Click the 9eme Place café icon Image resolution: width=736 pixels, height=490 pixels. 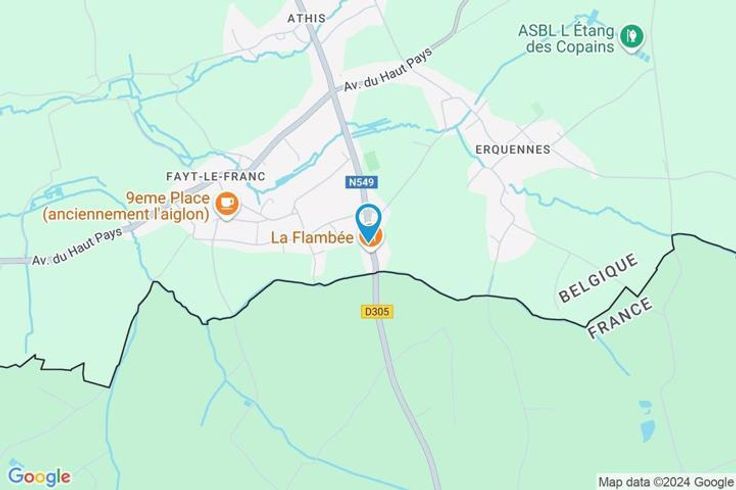227,205
